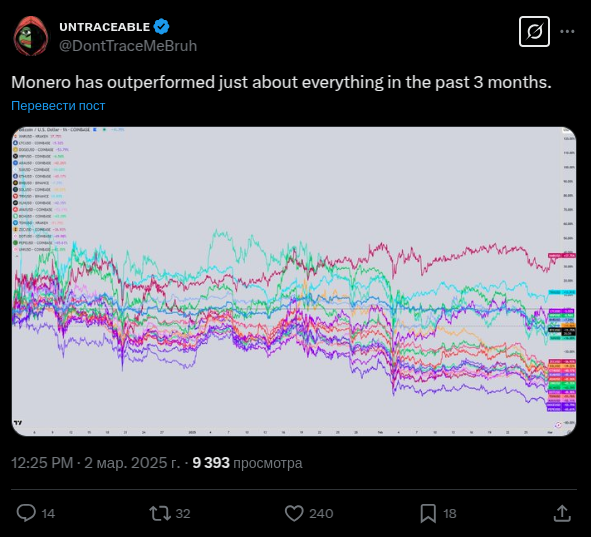Open the share post icon
Image resolution: width=591 pixels, height=537 pixels.
(562, 513)
